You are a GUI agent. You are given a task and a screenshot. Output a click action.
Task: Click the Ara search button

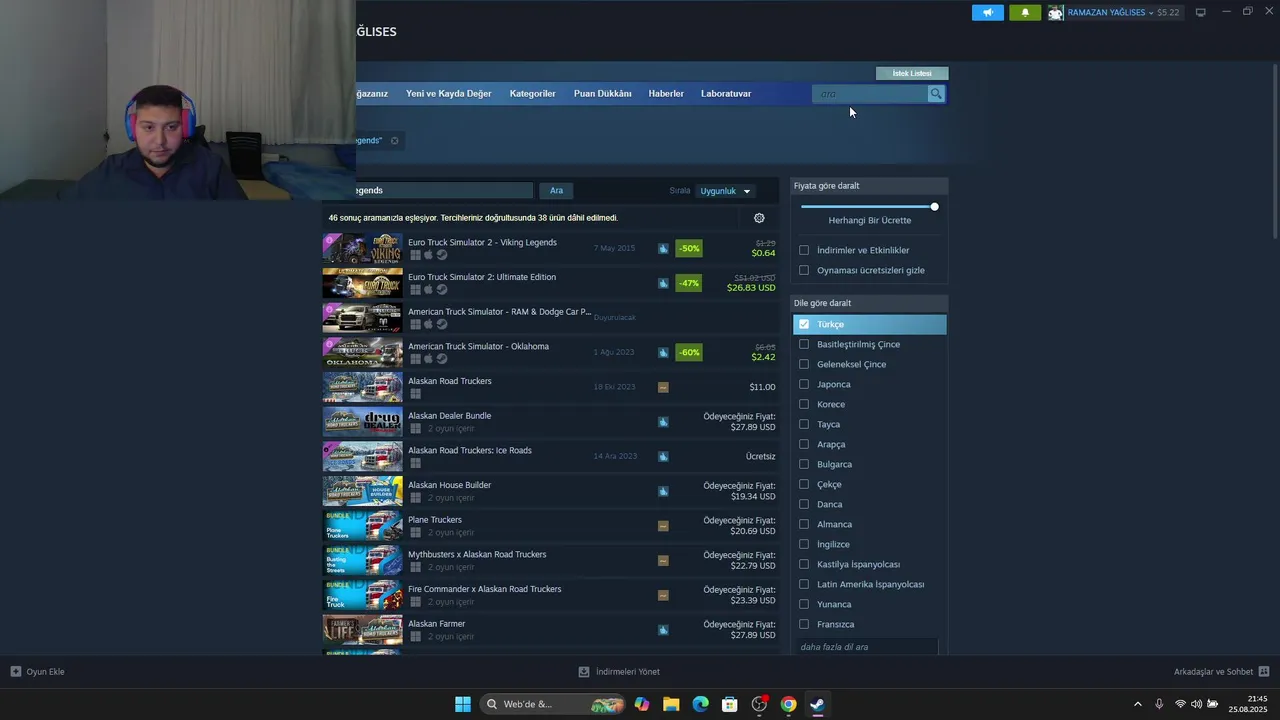[x=556, y=191]
